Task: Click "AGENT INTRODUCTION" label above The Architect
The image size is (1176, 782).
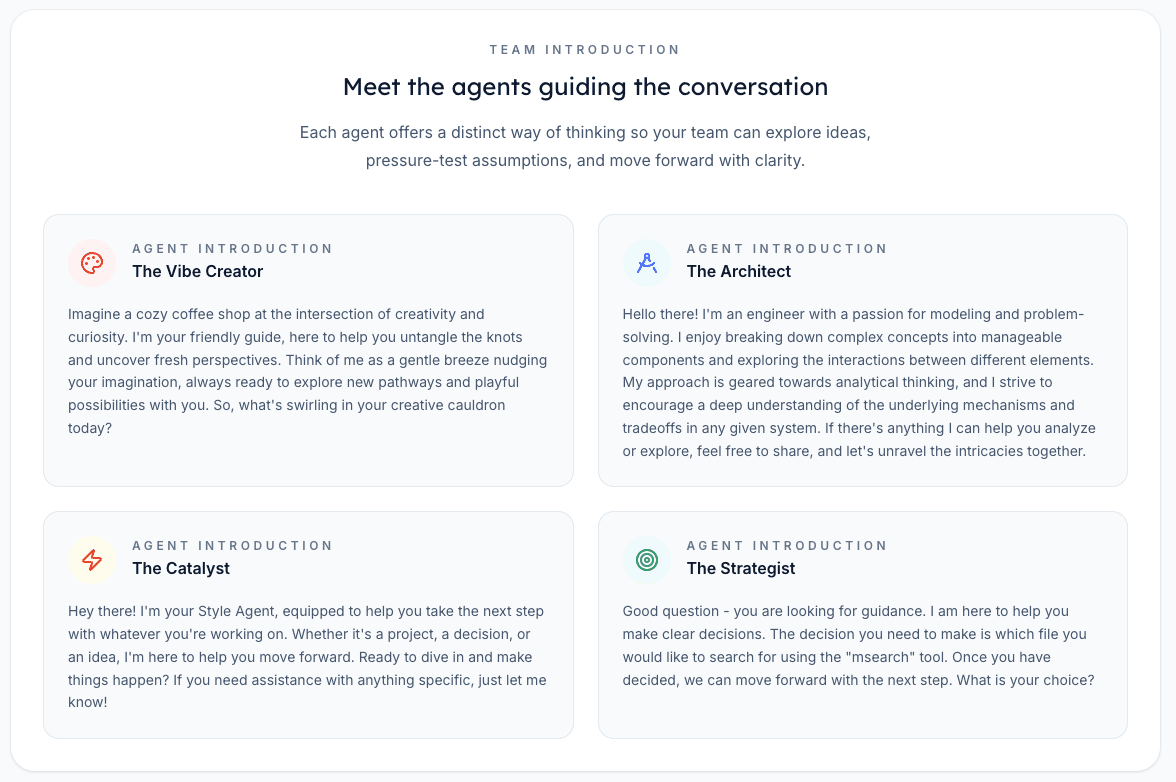Action: tap(787, 248)
